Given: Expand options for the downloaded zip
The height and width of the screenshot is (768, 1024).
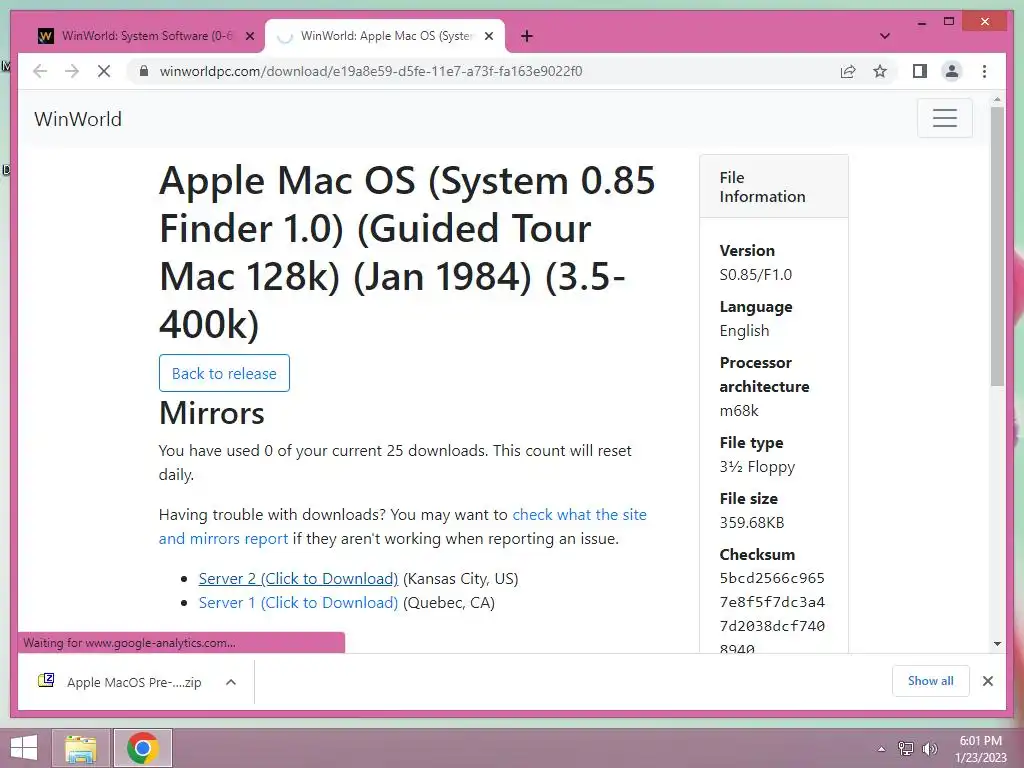Looking at the screenshot, I should tap(231, 682).
